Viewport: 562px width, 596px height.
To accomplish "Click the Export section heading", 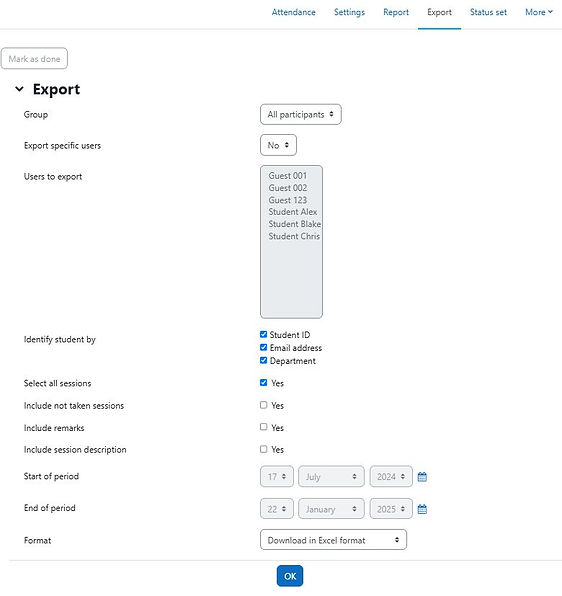I will tap(56, 89).
